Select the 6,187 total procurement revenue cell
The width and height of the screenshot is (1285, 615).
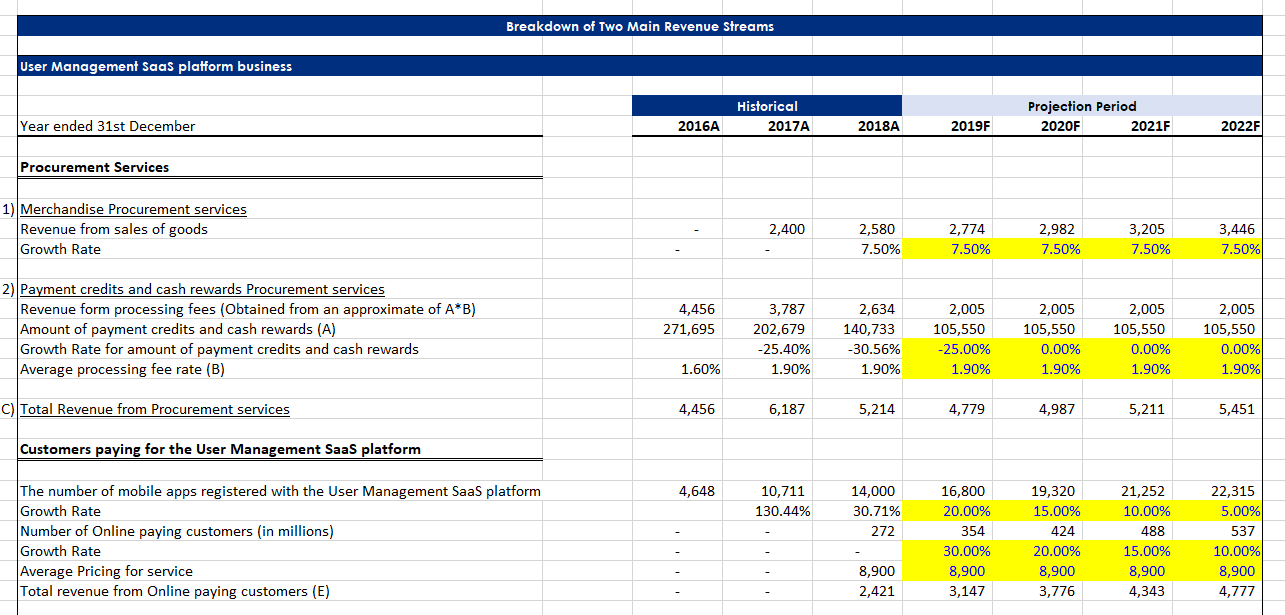coord(786,409)
